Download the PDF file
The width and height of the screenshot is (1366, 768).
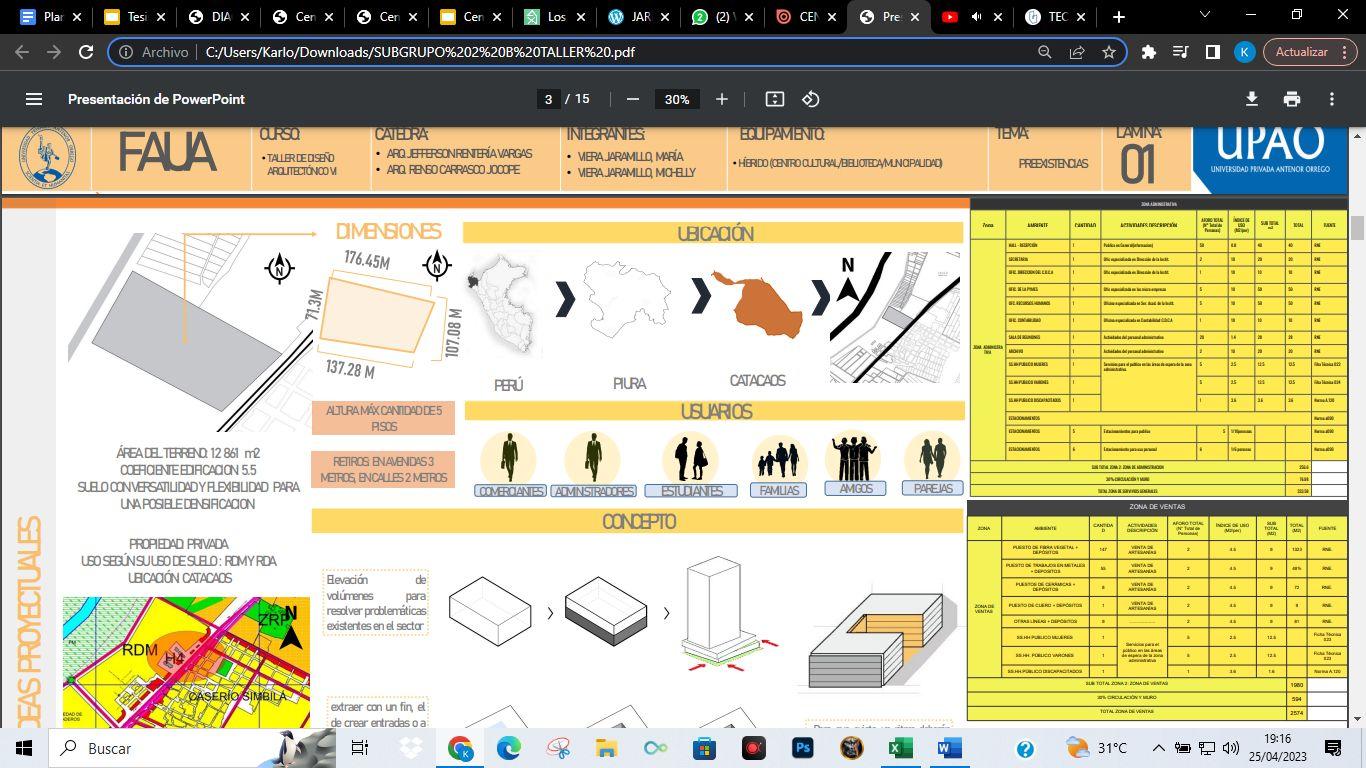pyautogui.click(x=1251, y=99)
